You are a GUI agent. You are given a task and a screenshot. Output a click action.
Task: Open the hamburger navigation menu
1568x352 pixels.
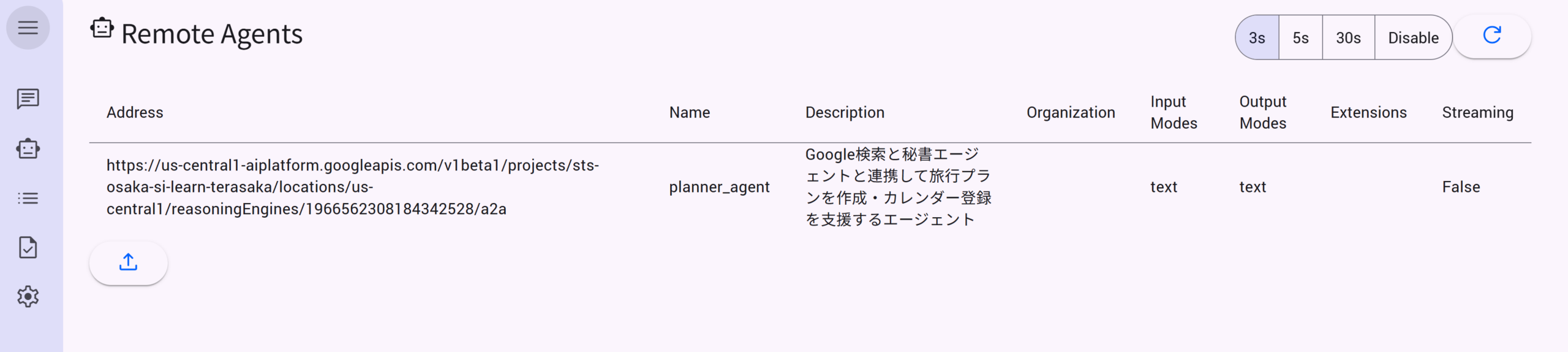point(28,28)
